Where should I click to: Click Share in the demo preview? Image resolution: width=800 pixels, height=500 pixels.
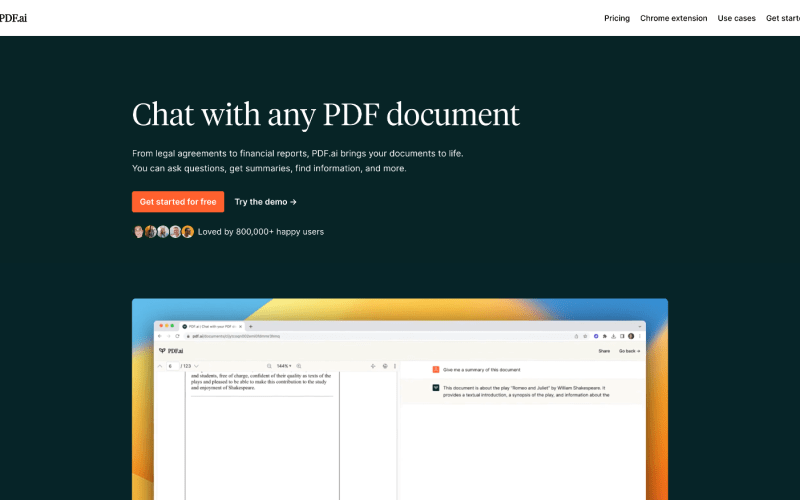(604, 351)
